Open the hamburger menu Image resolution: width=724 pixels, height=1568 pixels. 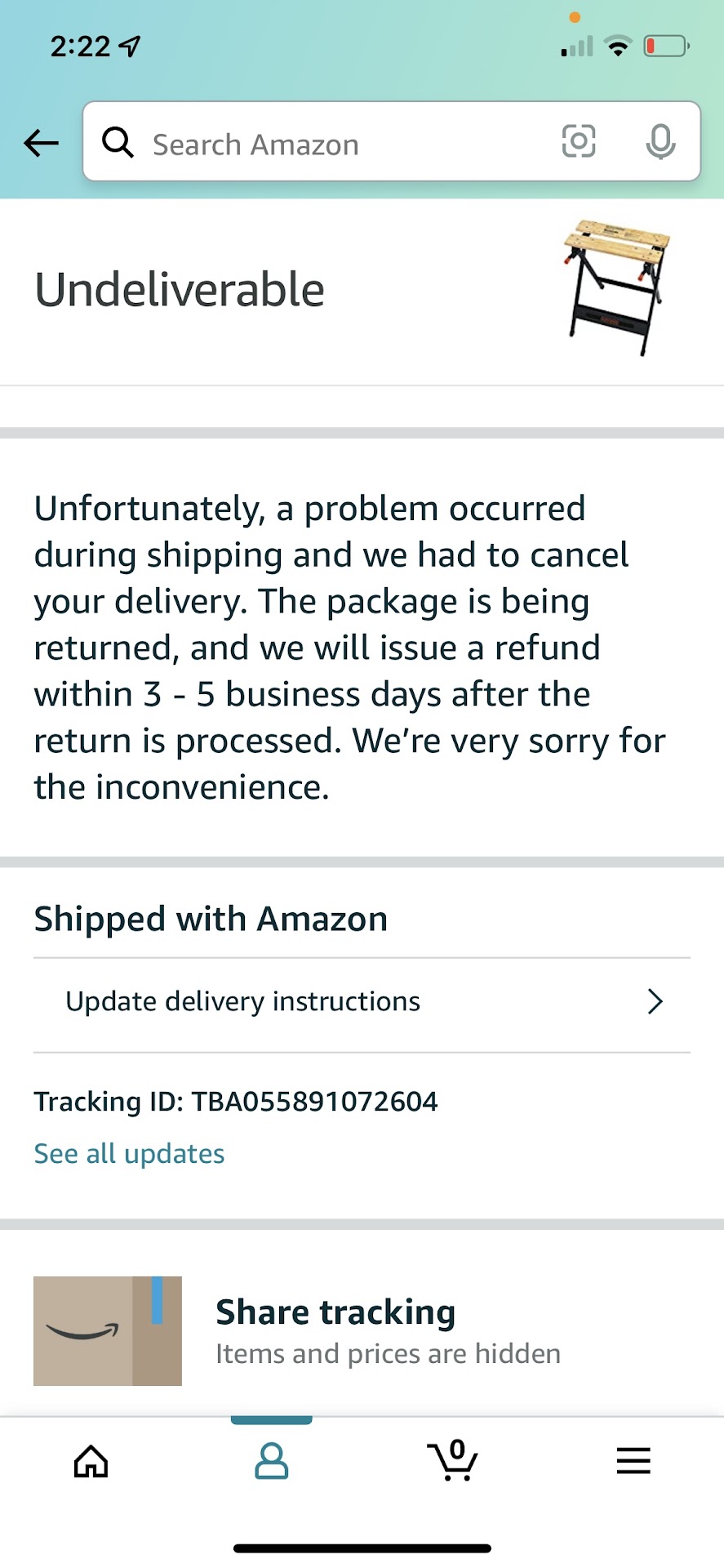click(633, 1461)
